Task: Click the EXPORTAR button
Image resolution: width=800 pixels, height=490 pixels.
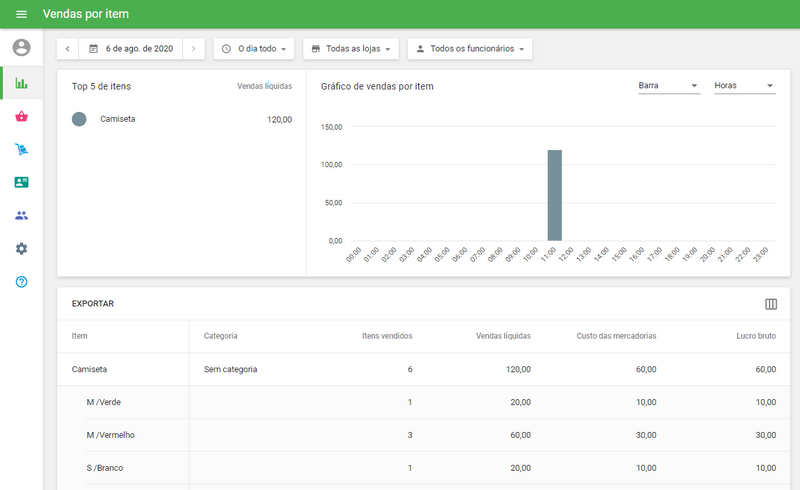Action: (93, 303)
